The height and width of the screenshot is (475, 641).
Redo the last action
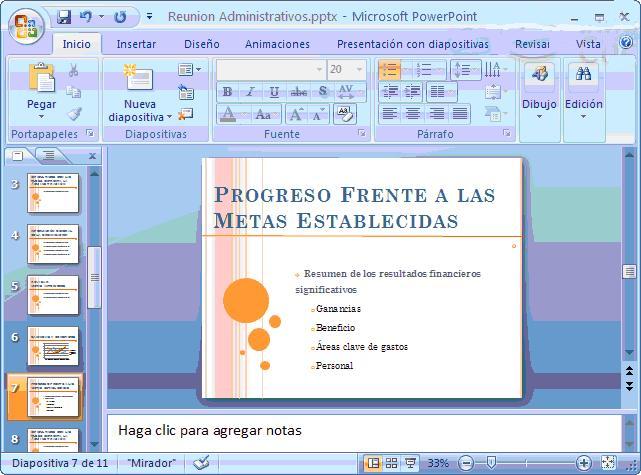pos(120,17)
